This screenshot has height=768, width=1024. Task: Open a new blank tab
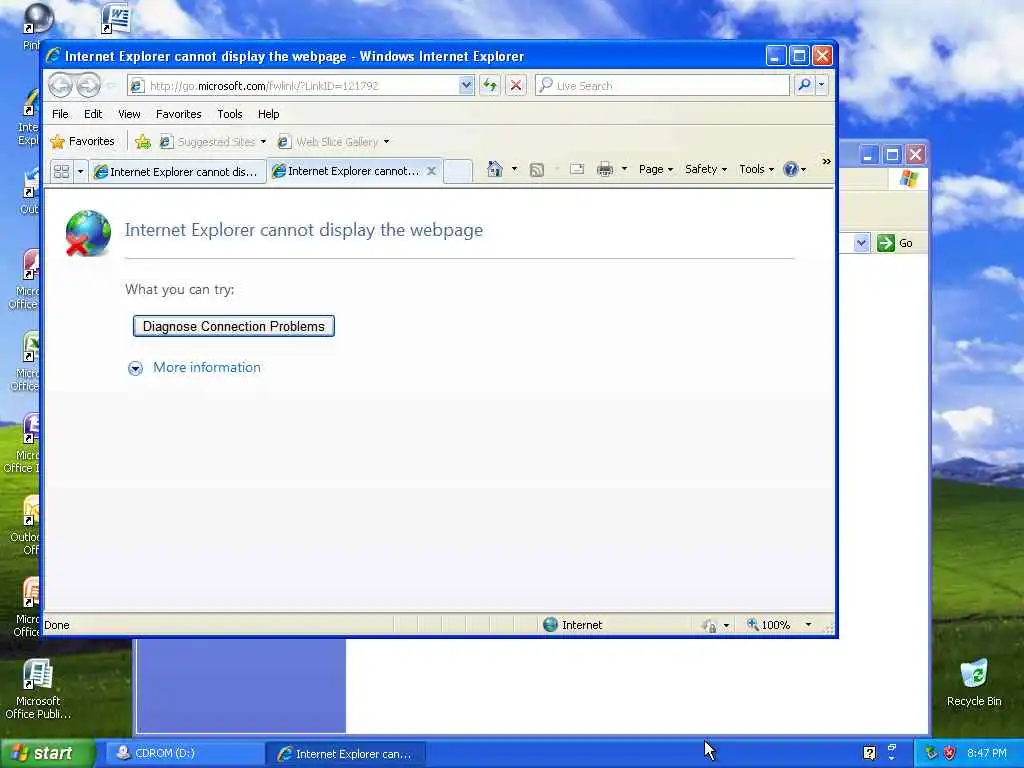(x=458, y=171)
